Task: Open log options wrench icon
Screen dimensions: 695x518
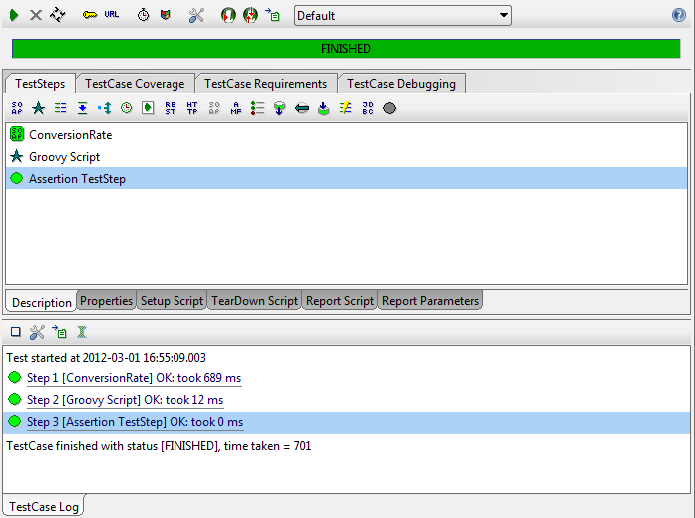Action: [x=37, y=332]
